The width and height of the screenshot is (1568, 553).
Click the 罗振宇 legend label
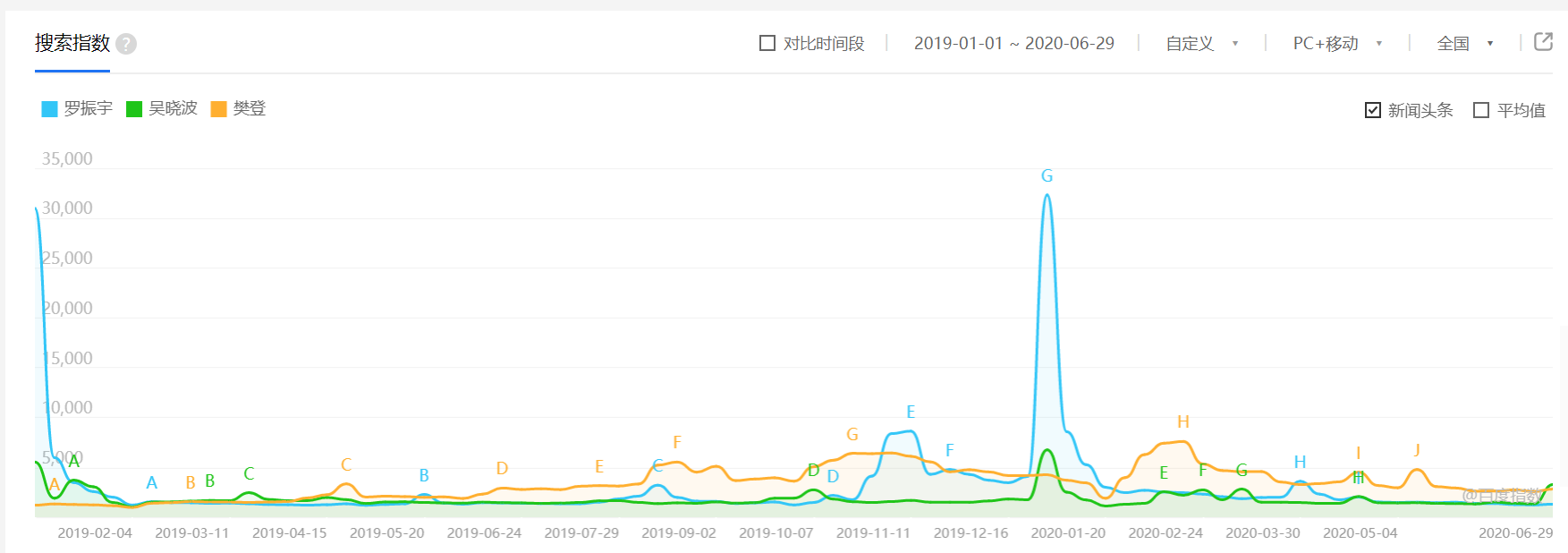click(x=88, y=109)
